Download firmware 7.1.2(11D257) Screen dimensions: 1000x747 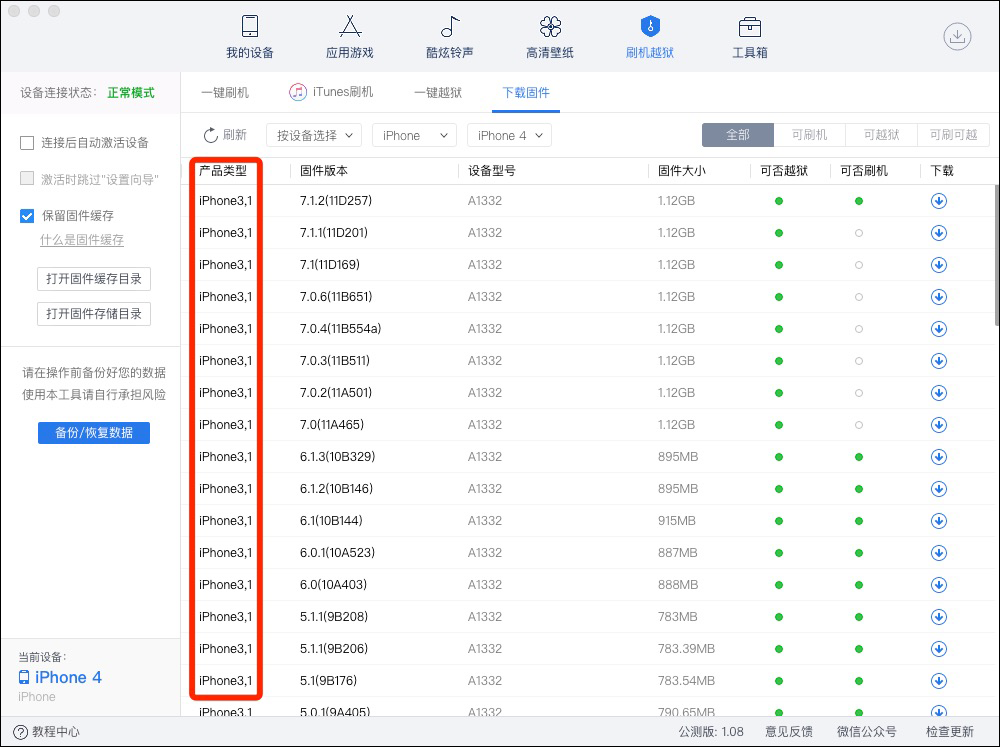click(x=939, y=201)
